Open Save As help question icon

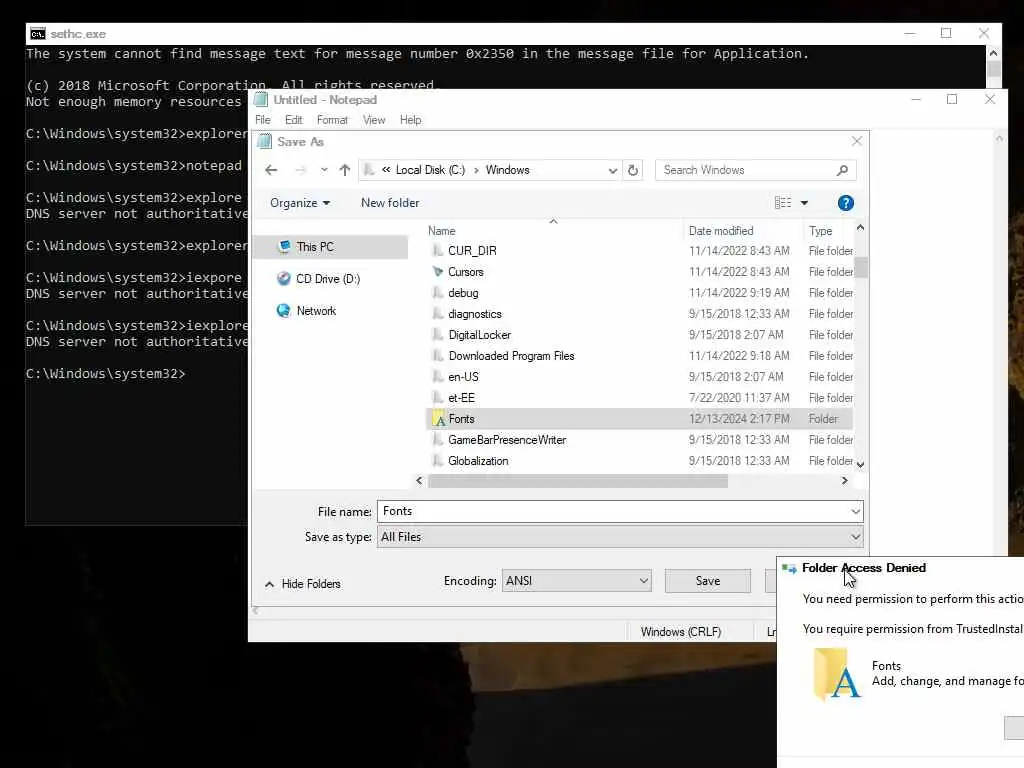pos(846,203)
